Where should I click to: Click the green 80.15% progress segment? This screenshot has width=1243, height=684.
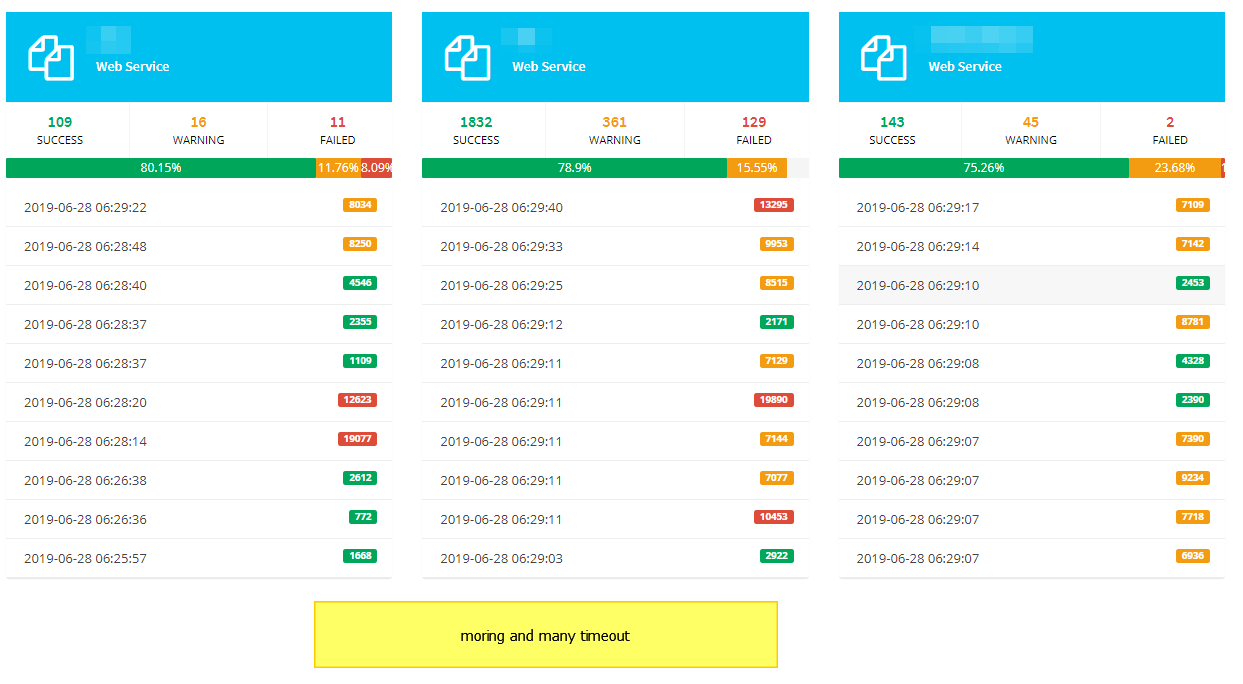pos(160,168)
